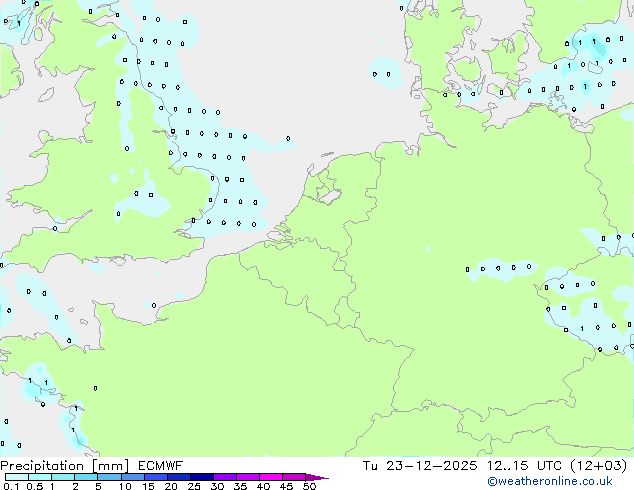Select the 10–15 mm legend color swatch

click(x=132, y=477)
